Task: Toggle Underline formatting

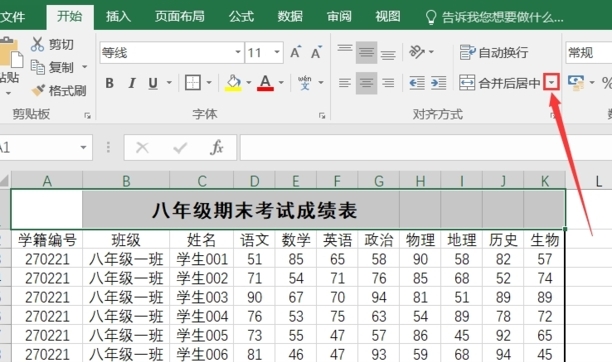Action: click(153, 83)
